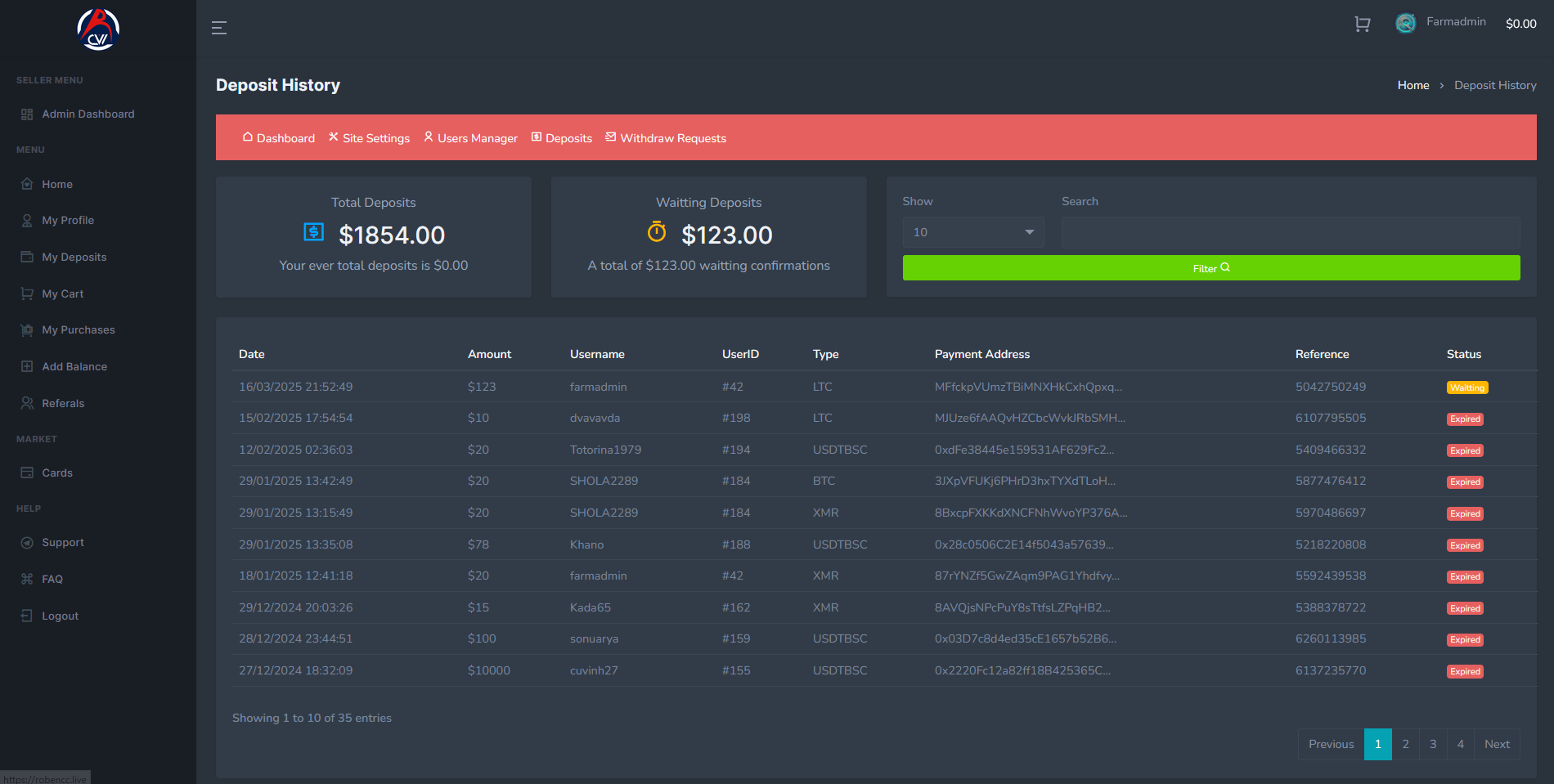The height and width of the screenshot is (784, 1554).
Task: Go to My Profile in the sidebar
Action: (x=67, y=221)
